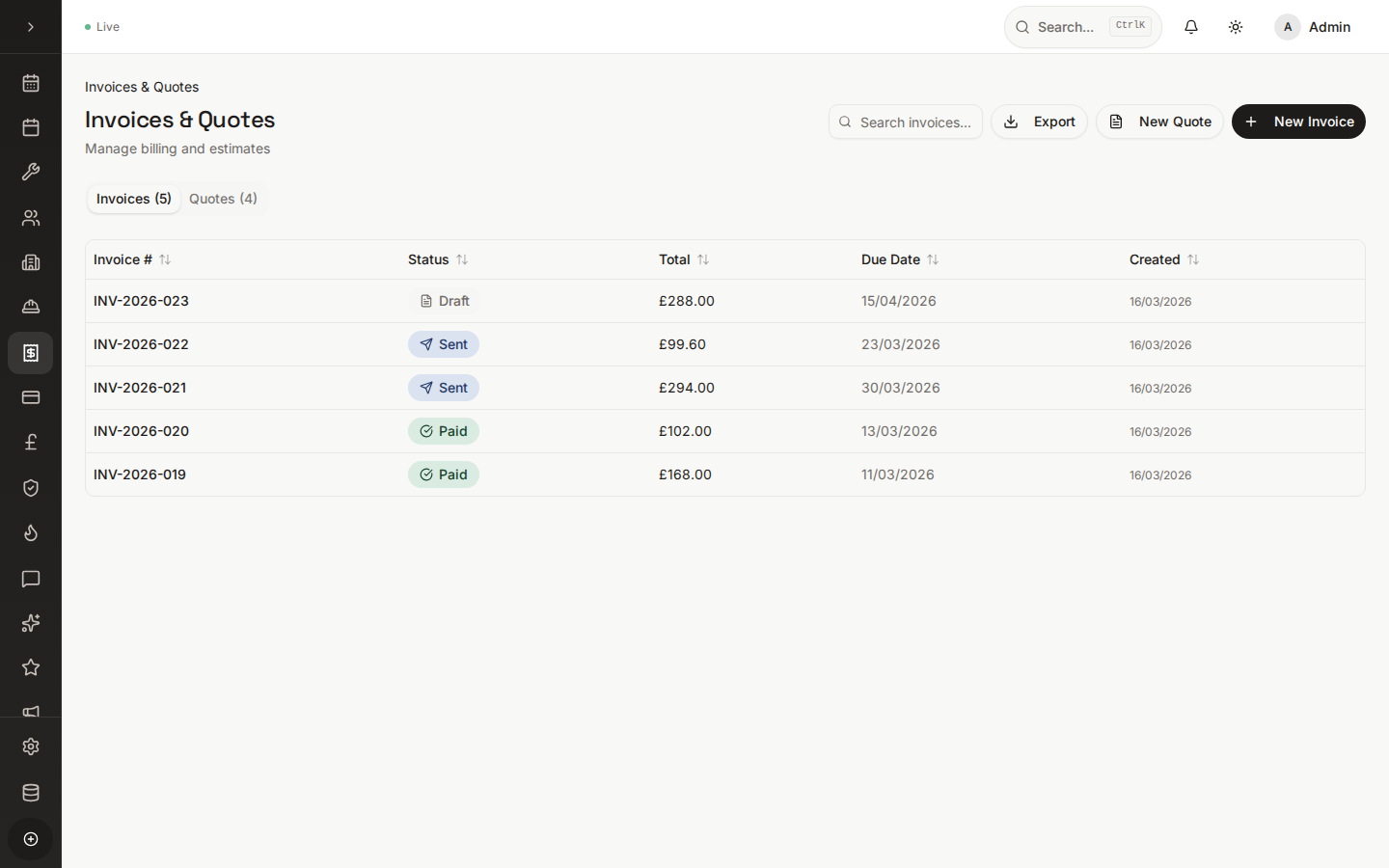Viewport: 1389px width, 868px height.
Task: Click the notification bell icon
Action: [1190, 26]
